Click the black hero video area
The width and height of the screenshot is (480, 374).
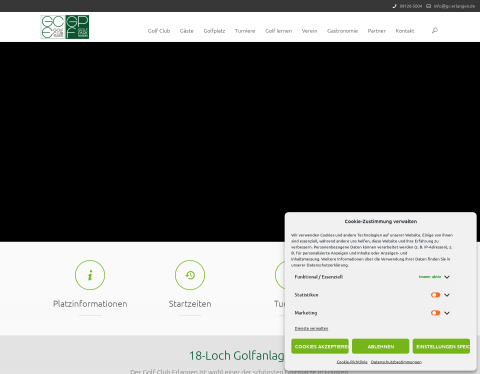click(240, 142)
